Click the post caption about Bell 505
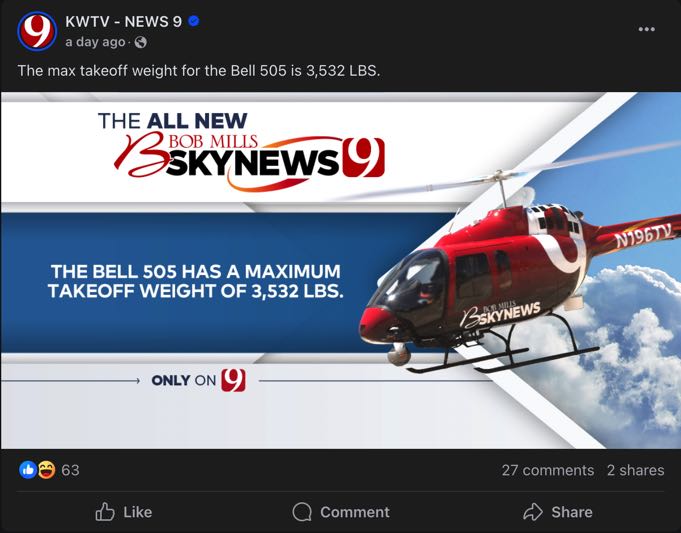Image resolution: width=681 pixels, height=533 pixels. (199, 70)
